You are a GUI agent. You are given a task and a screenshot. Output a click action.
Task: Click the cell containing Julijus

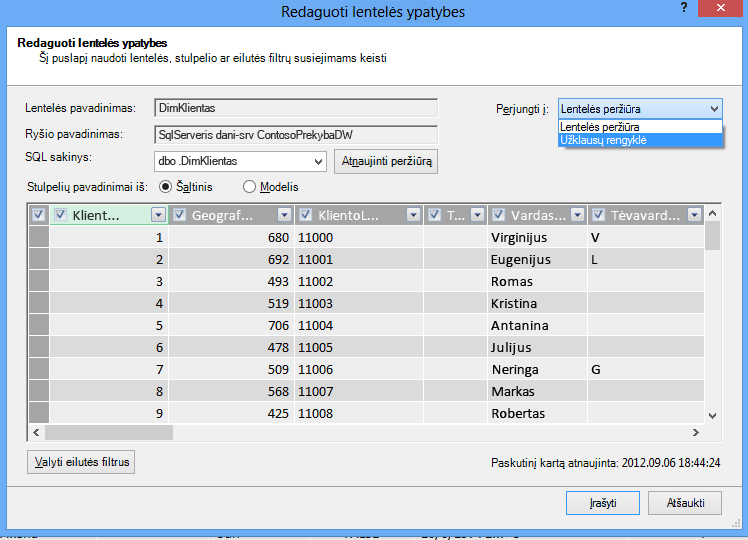click(x=537, y=347)
